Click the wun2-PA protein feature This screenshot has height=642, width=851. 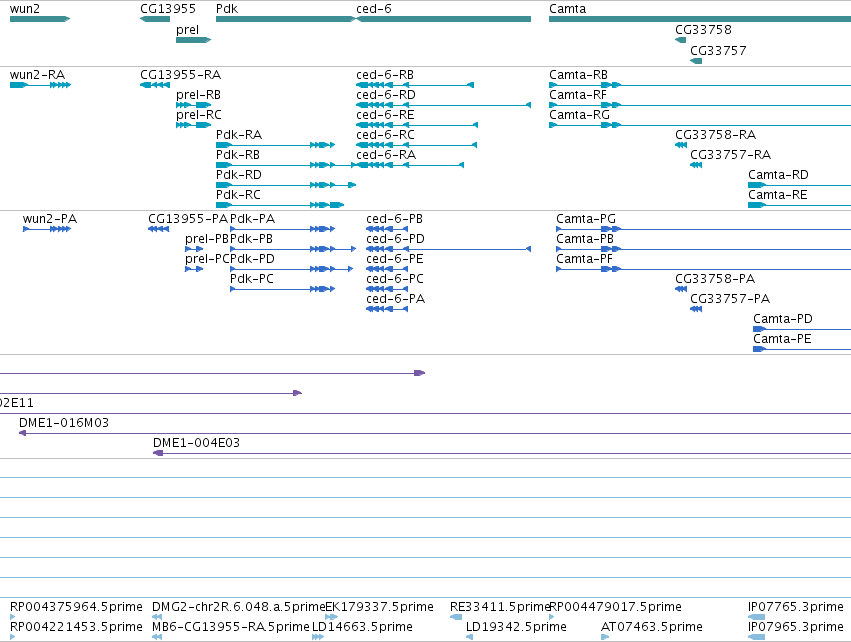pos(47,229)
